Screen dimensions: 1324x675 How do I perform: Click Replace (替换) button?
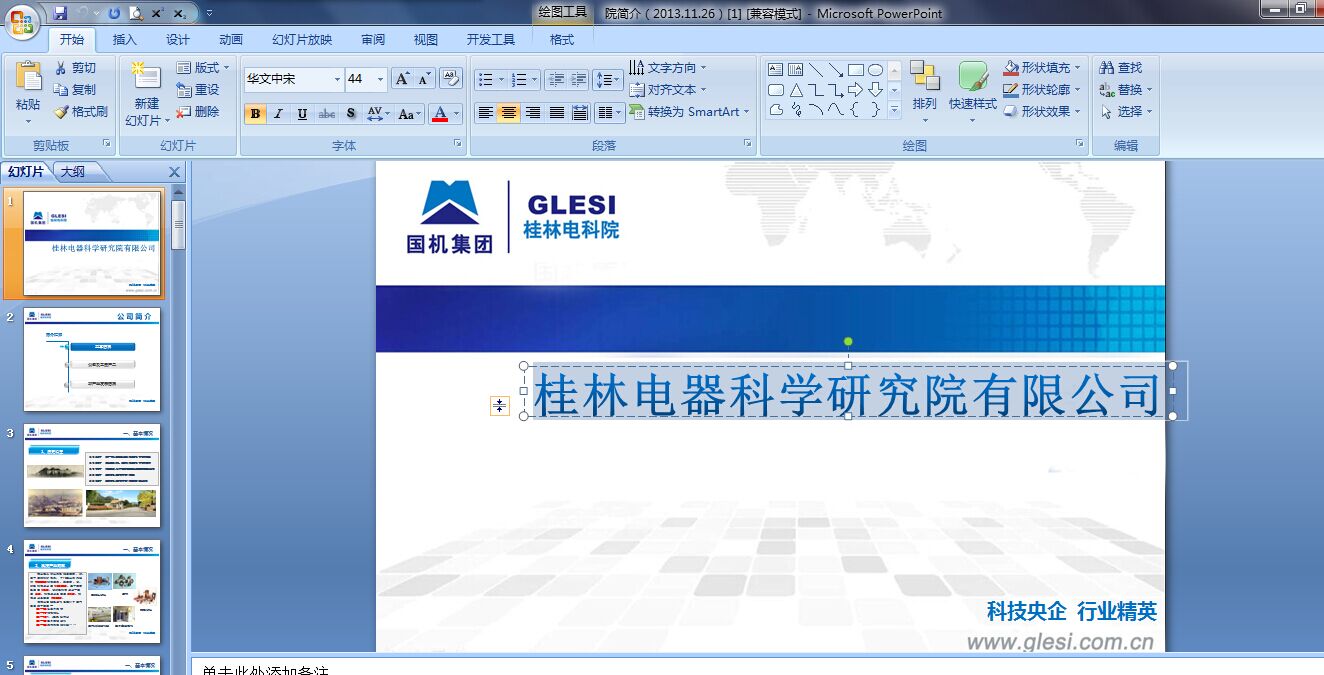[x=1126, y=90]
